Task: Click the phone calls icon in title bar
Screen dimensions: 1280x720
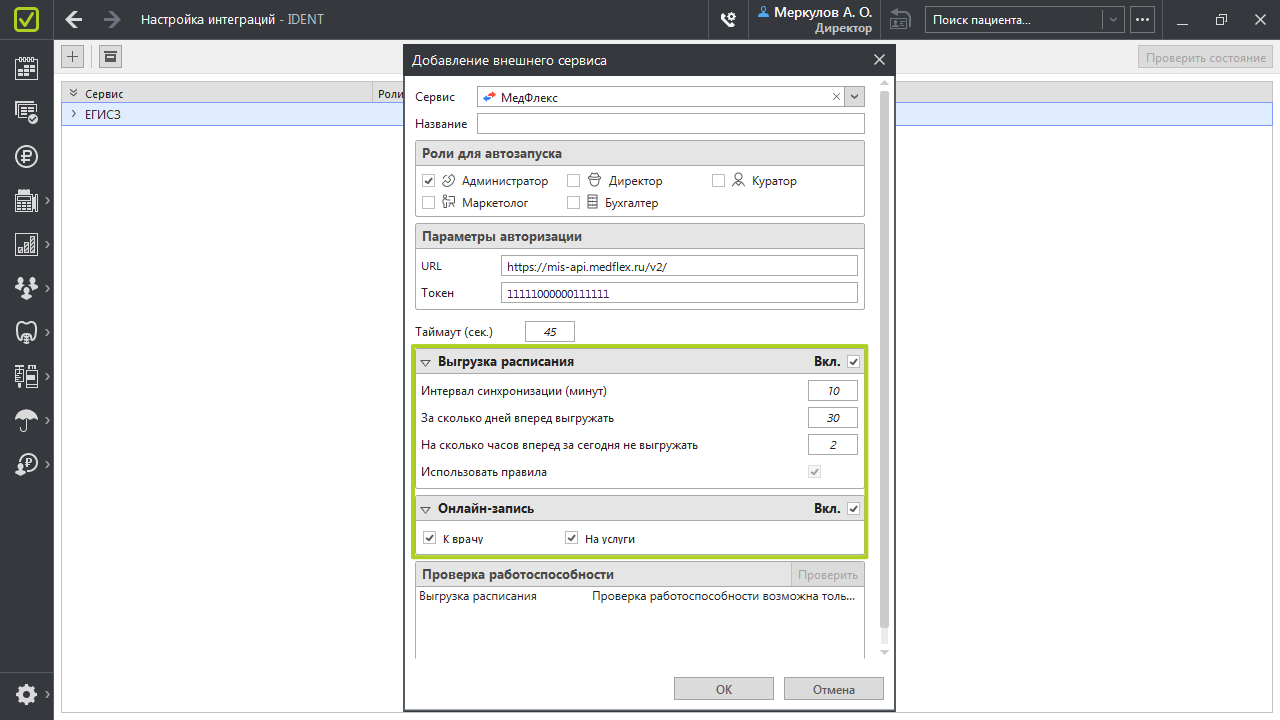Action: pos(728,20)
